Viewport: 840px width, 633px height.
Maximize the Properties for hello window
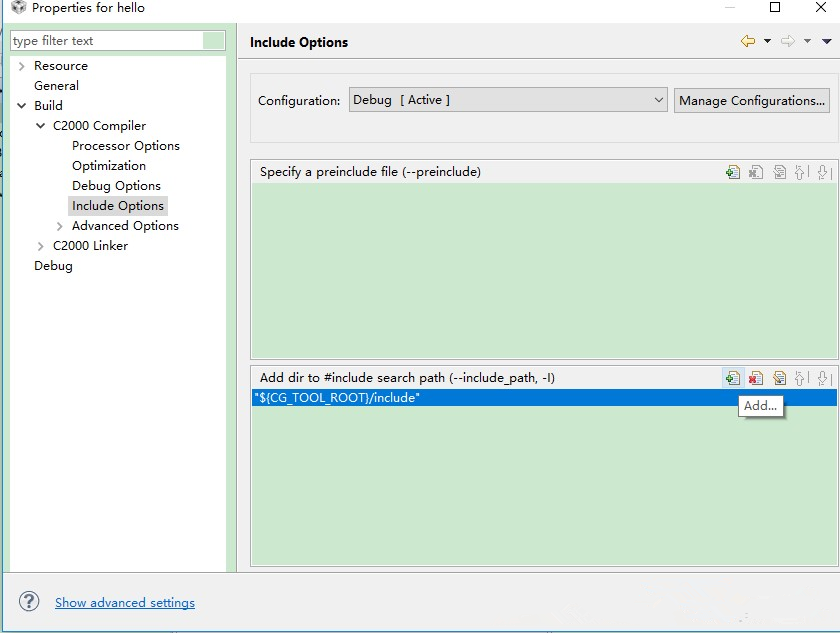pos(775,7)
